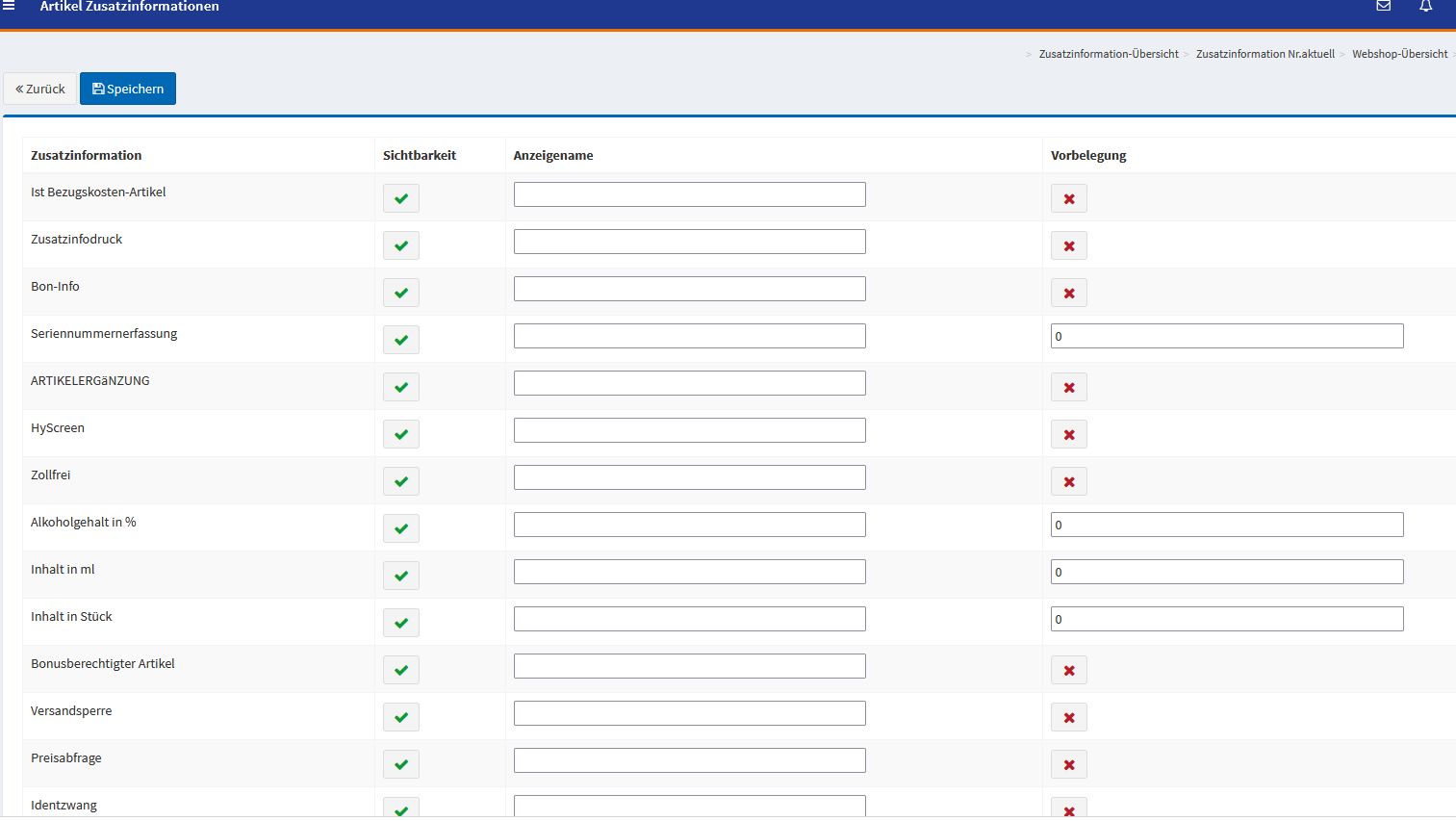
Task: Open the hamburger menu icon
Action: click(9, 6)
